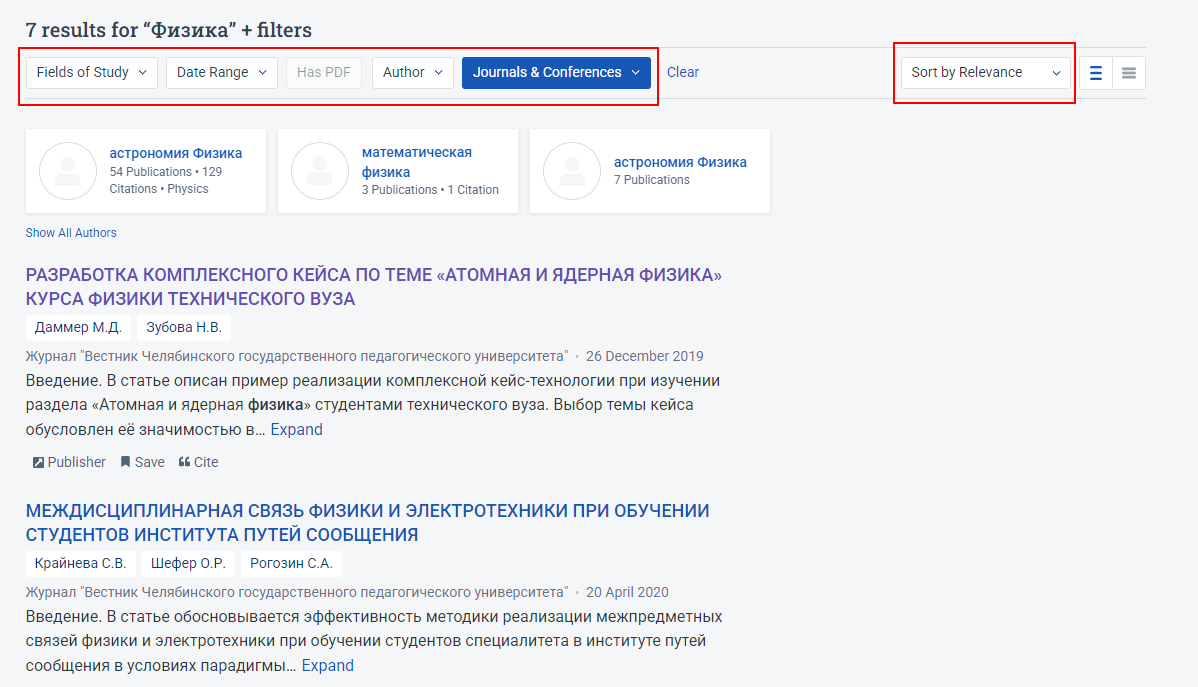Expand the Author filter dropdown
Image resolution: width=1198 pixels, height=687 pixels.
[x=412, y=72]
